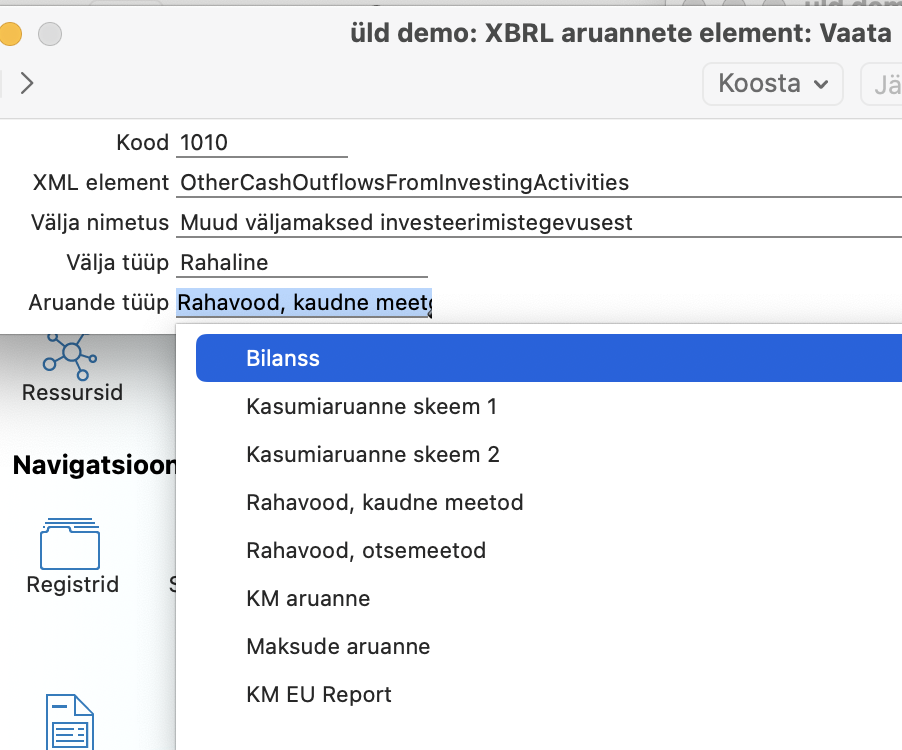
Task: Click the document icon below Registrid
Action: [x=71, y=723]
